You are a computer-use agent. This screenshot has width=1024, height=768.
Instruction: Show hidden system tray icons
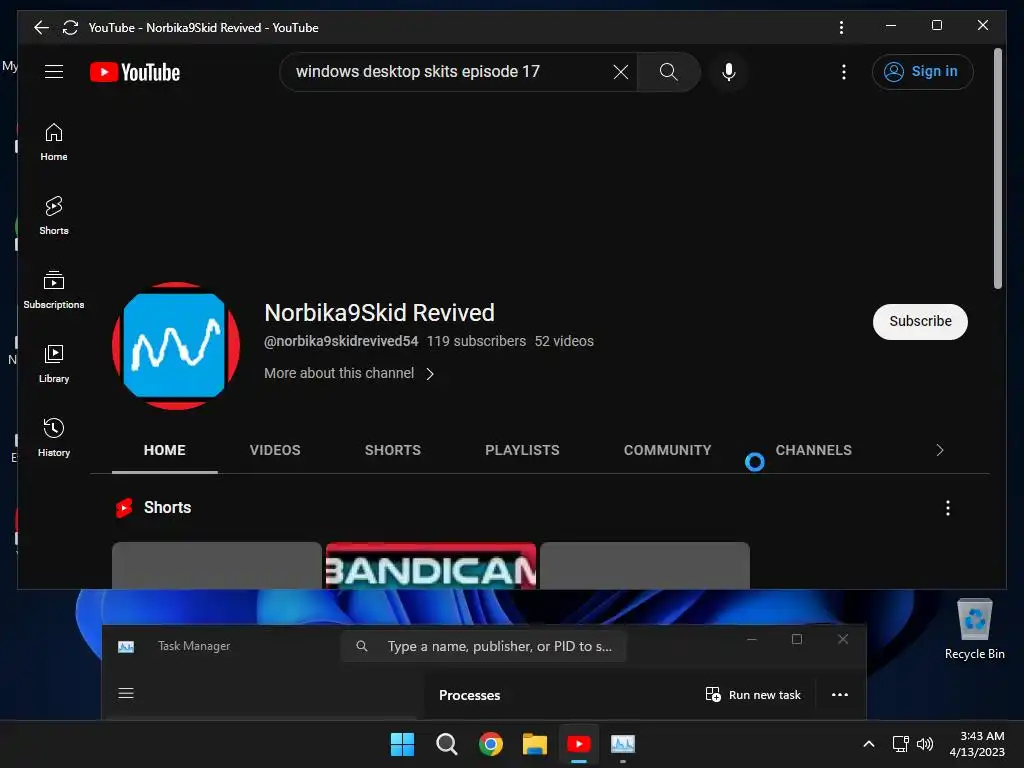pyautogui.click(x=869, y=744)
